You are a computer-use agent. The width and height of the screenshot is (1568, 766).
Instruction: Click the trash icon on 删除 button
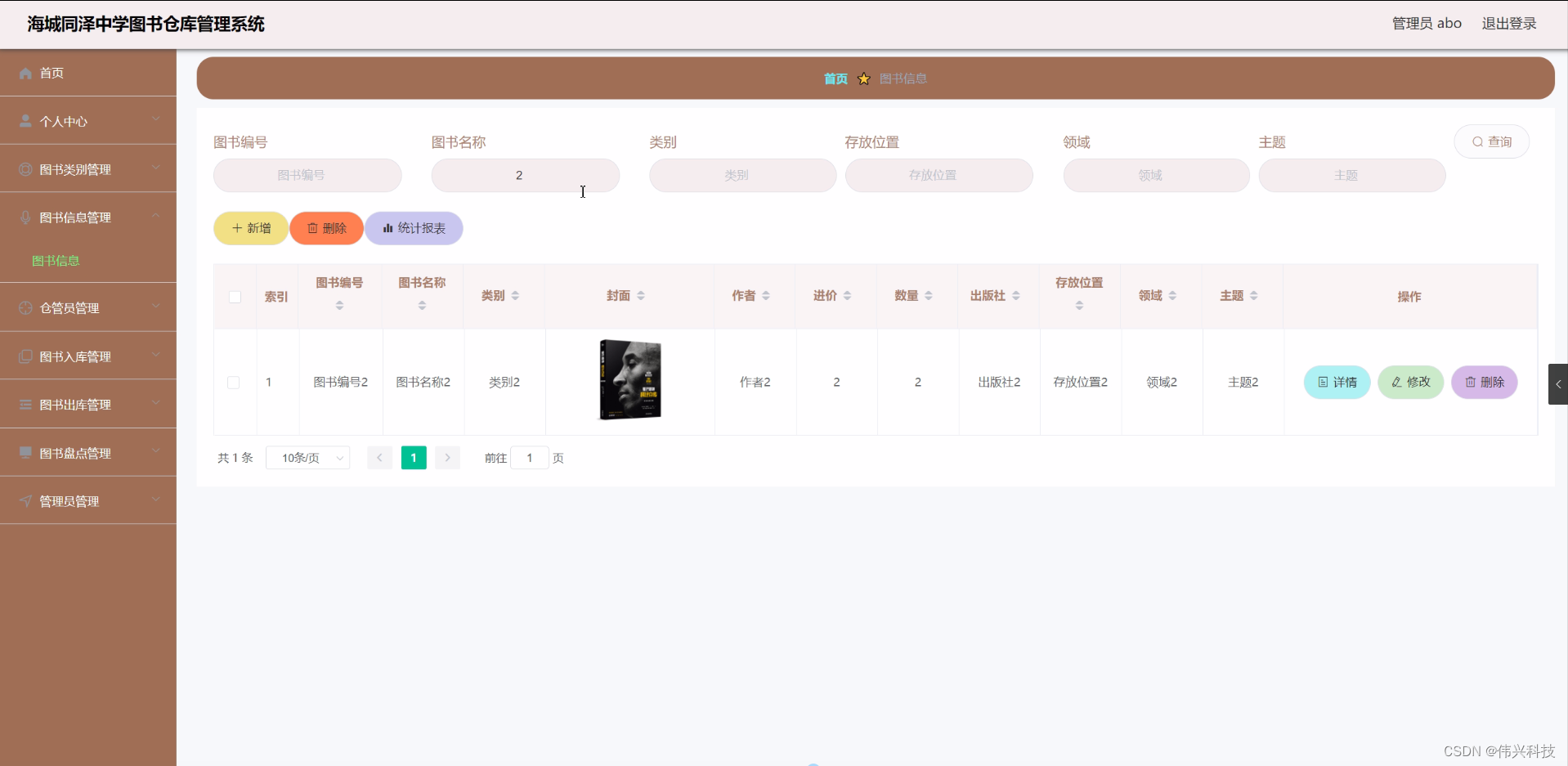tap(312, 228)
